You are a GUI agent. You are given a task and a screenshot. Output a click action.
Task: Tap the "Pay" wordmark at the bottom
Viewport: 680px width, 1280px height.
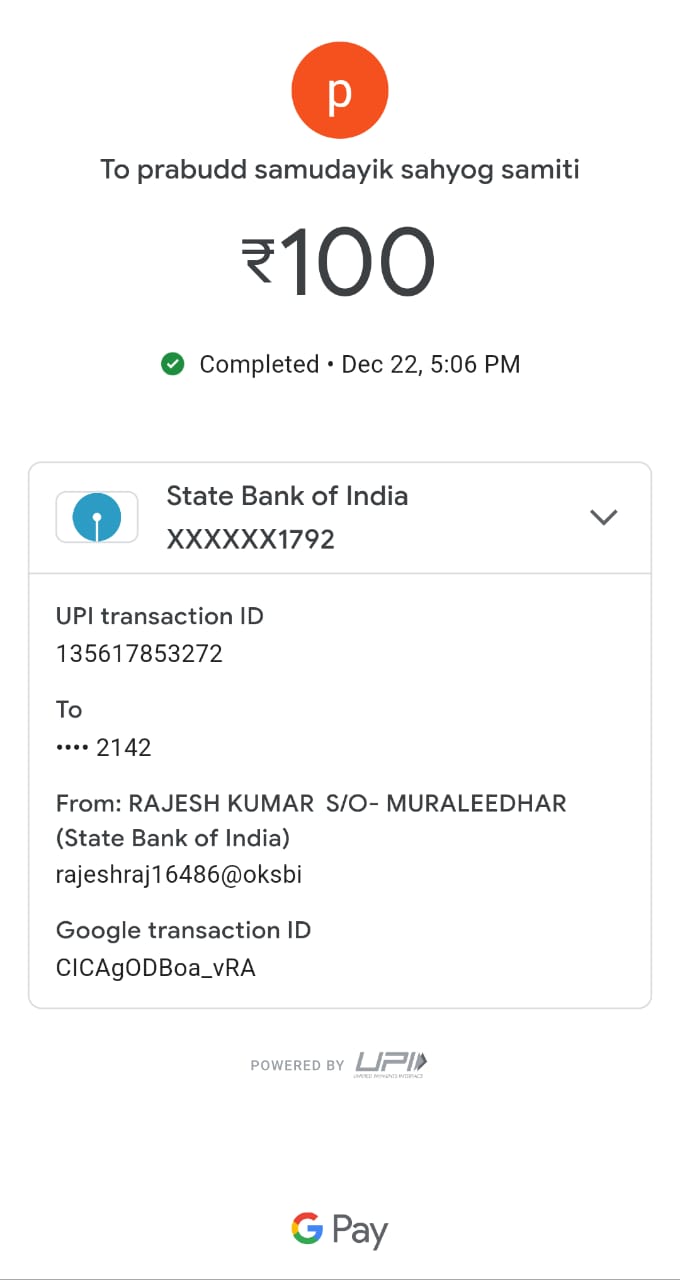360,1231
